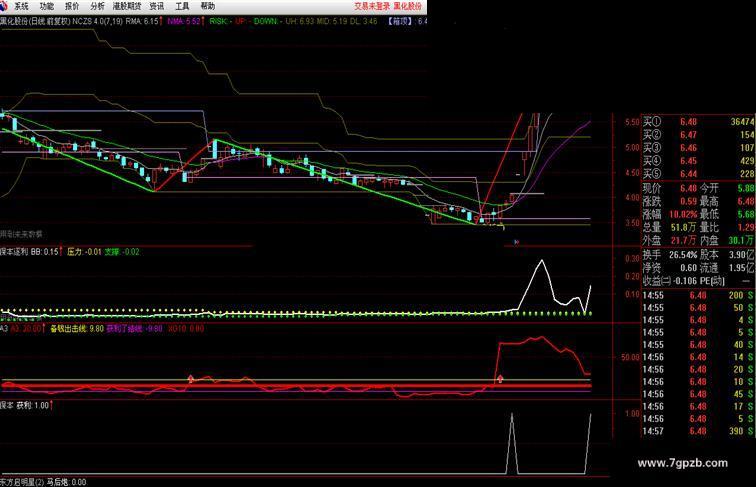Click the 涨幅 10.02% value
756x487 pixels.
tap(683, 215)
